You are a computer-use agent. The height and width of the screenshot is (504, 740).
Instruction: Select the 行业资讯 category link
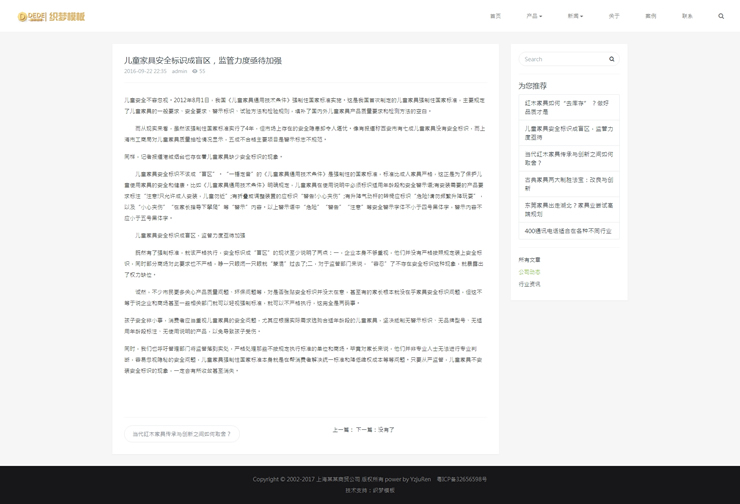point(529,284)
